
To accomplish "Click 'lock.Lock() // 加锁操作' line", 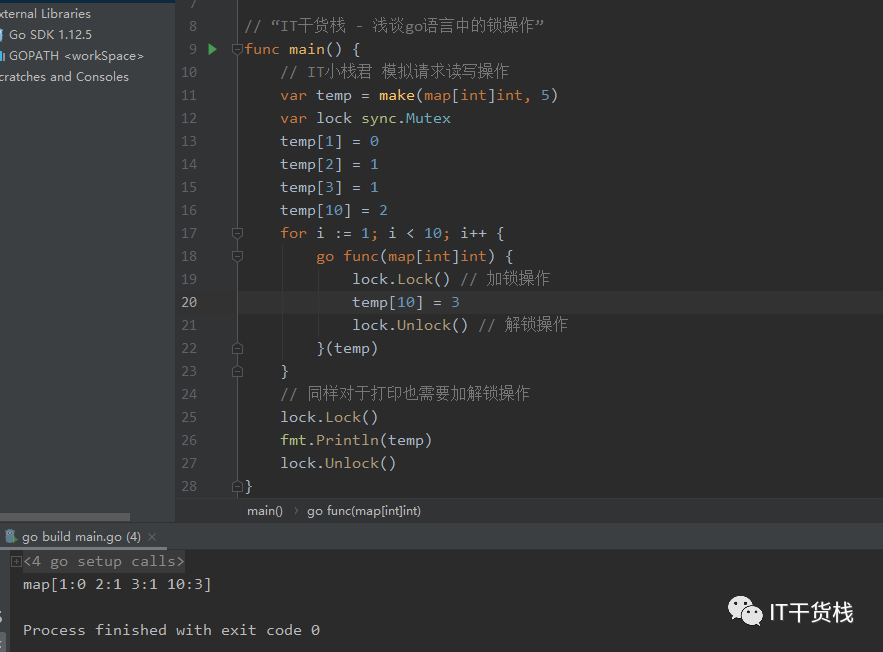I will (451, 279).
